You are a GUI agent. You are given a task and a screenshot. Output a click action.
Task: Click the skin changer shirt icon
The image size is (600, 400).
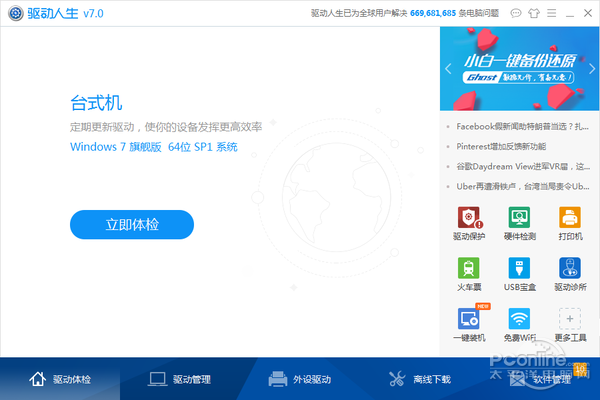[x=533, y=13]
